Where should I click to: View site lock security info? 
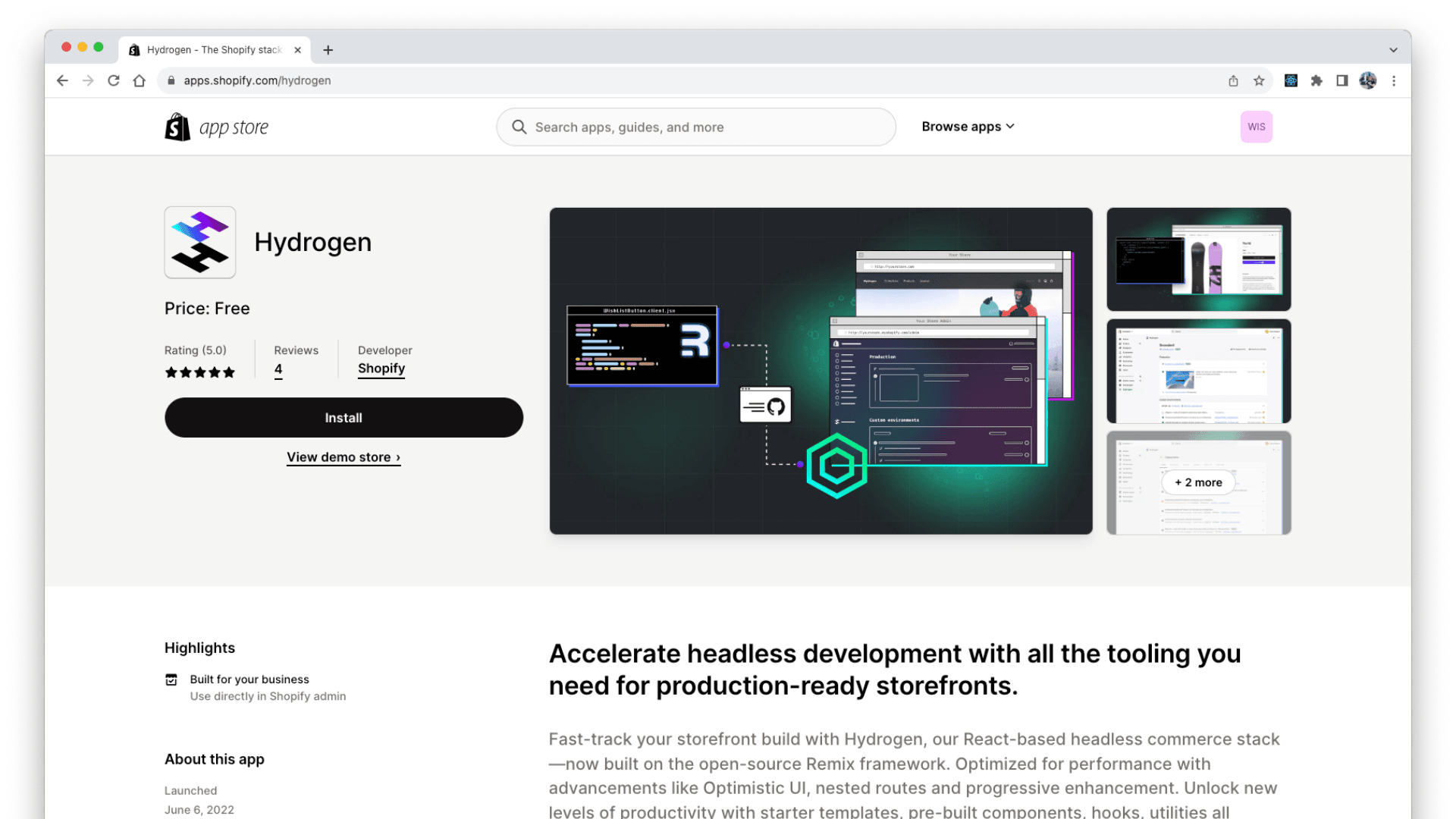(x=171, y=80)
